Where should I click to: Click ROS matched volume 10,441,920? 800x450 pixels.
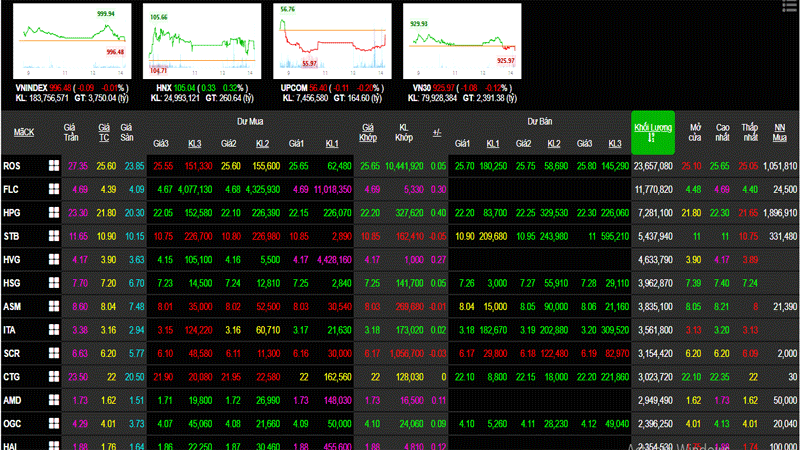click(404, 166)
